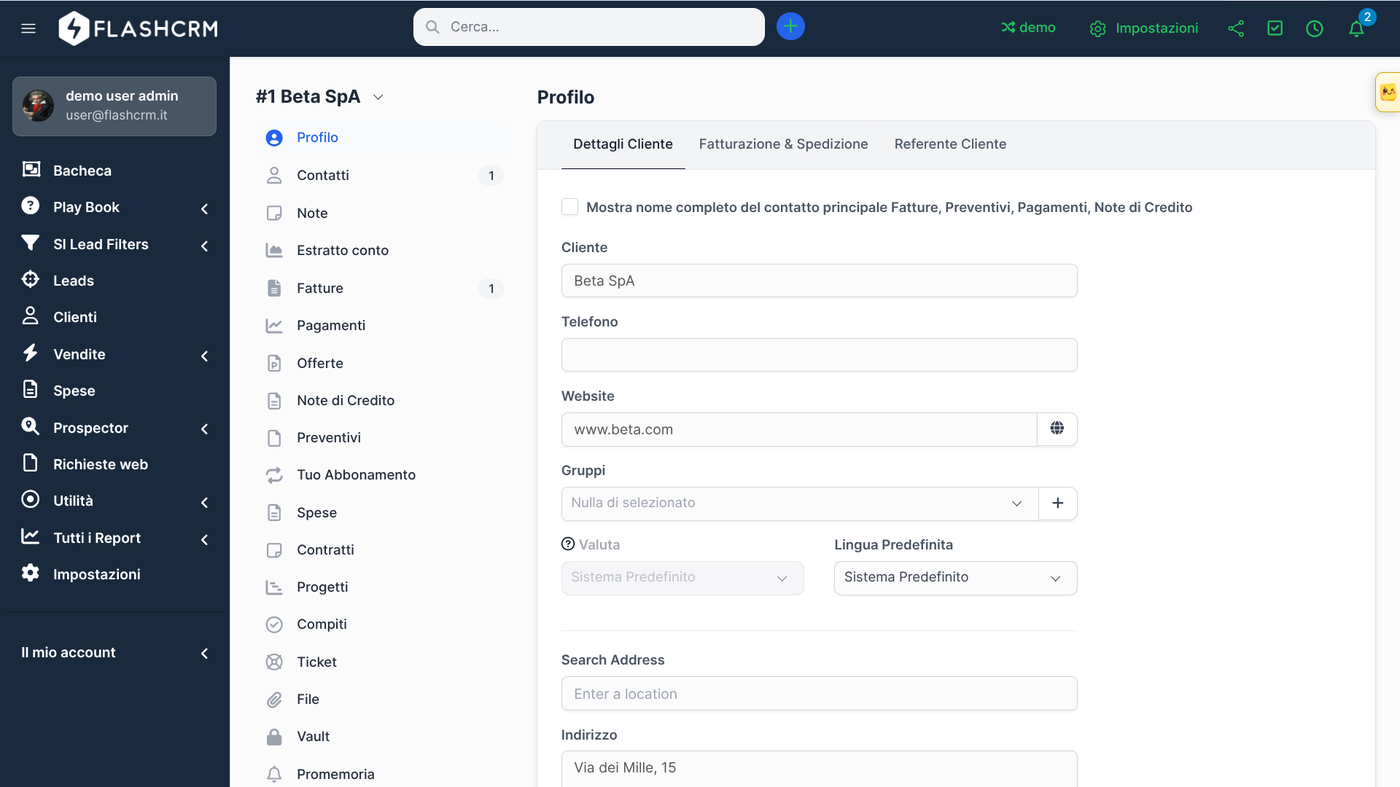This screenshot has width=1400, height=787.
Task: Click the share icon in top bar
Action: click(1236, 28)
